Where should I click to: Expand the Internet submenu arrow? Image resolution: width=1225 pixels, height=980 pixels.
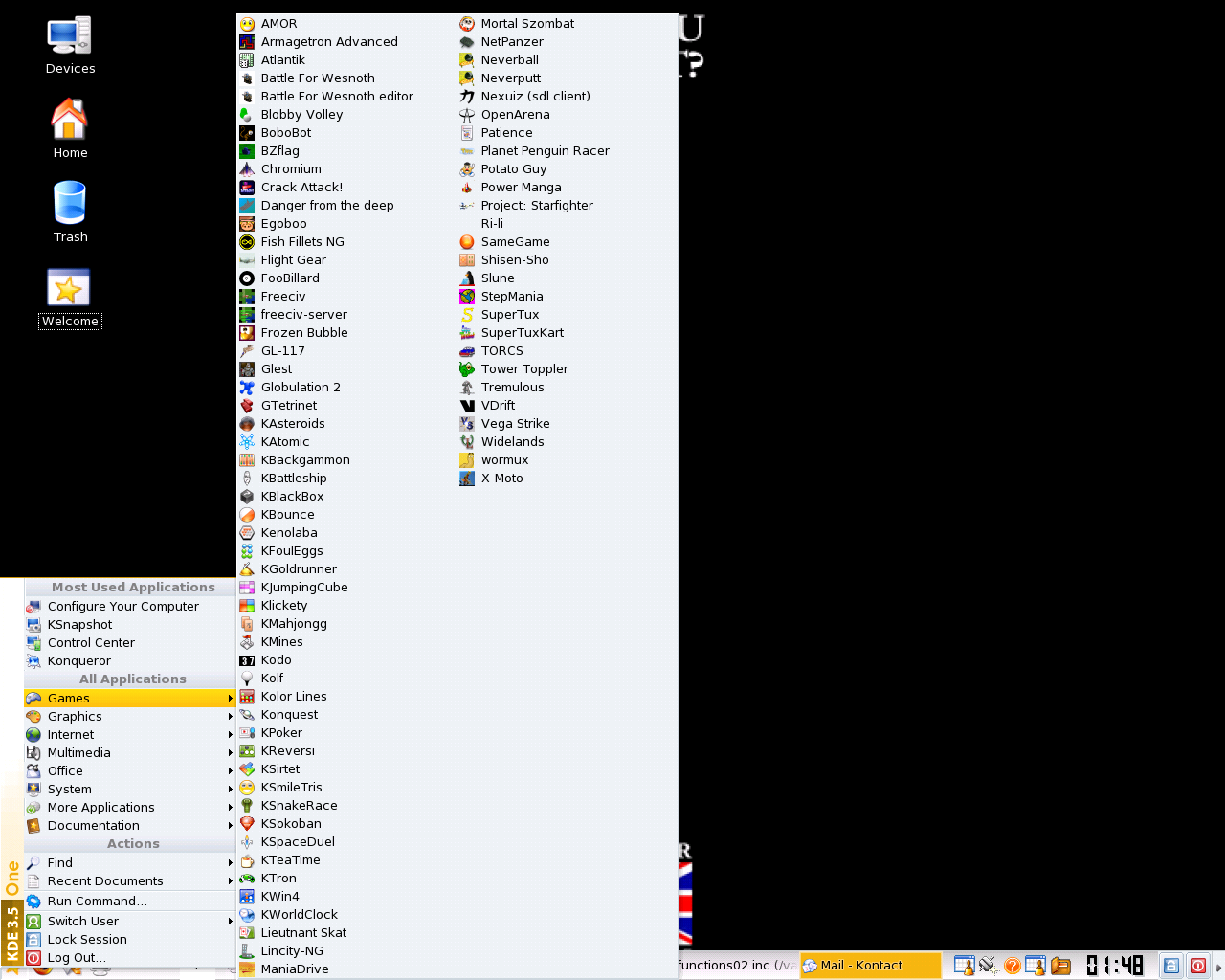pos(231,735)
